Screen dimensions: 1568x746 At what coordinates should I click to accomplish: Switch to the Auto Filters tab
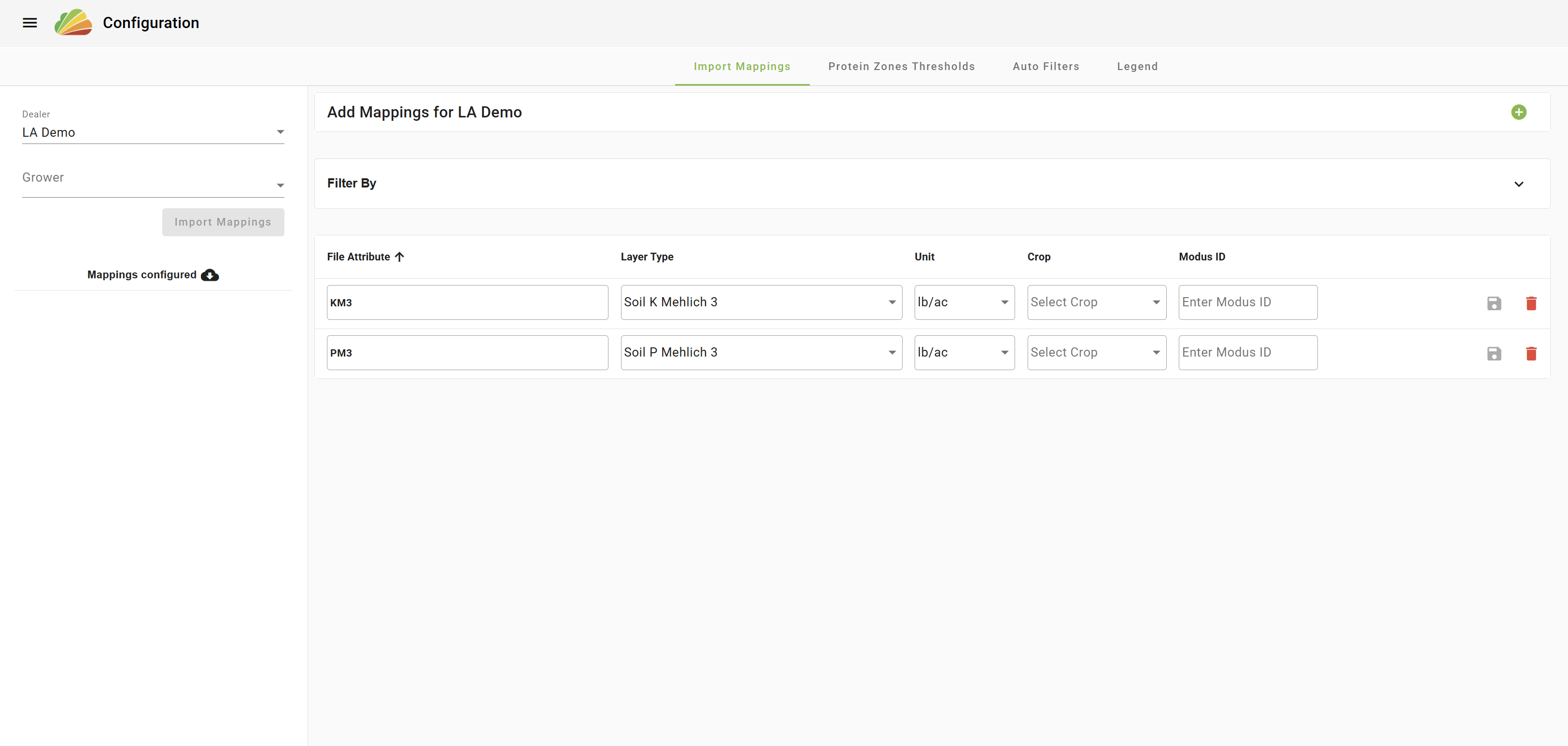tap(1046, 66)
